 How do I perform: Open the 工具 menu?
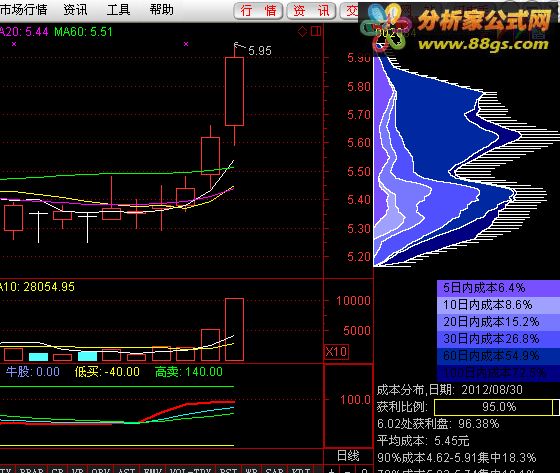tap(118, 10)
